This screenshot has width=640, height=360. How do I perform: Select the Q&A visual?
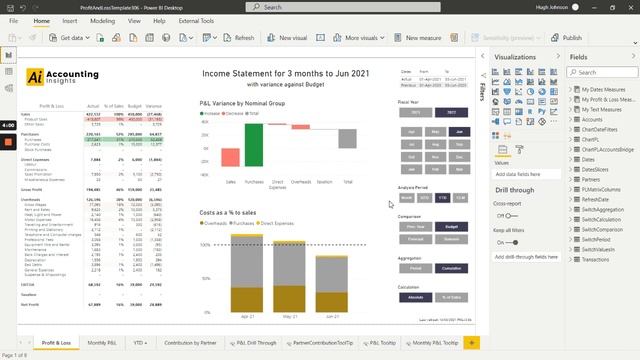507,121
